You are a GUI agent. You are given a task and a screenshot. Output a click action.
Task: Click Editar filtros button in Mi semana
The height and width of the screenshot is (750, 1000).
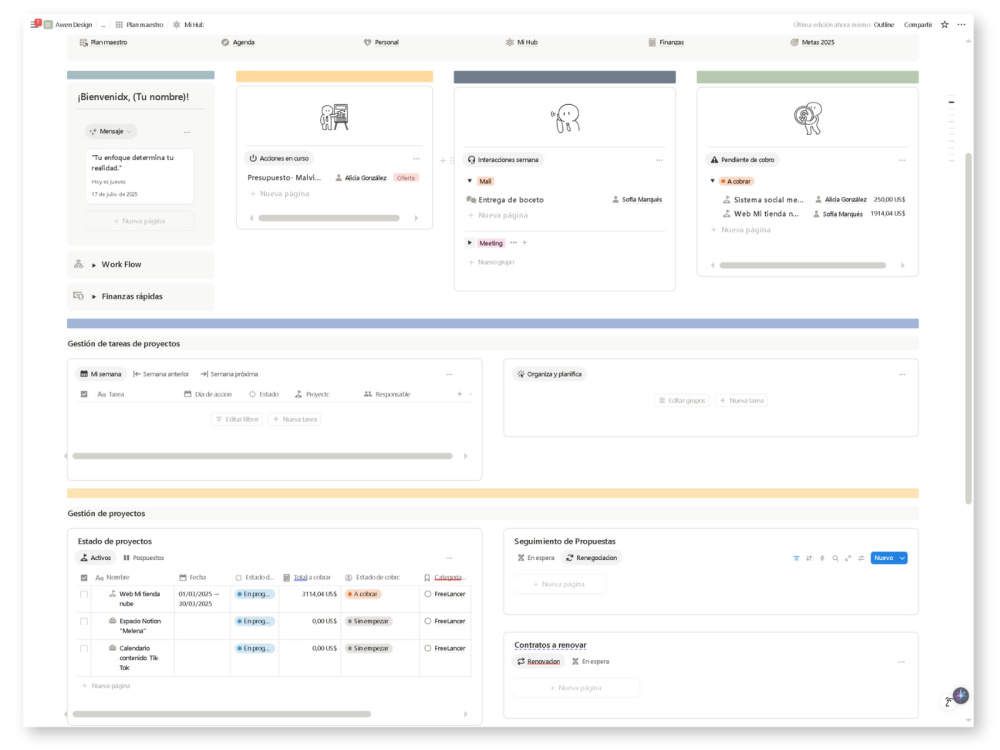237,420
